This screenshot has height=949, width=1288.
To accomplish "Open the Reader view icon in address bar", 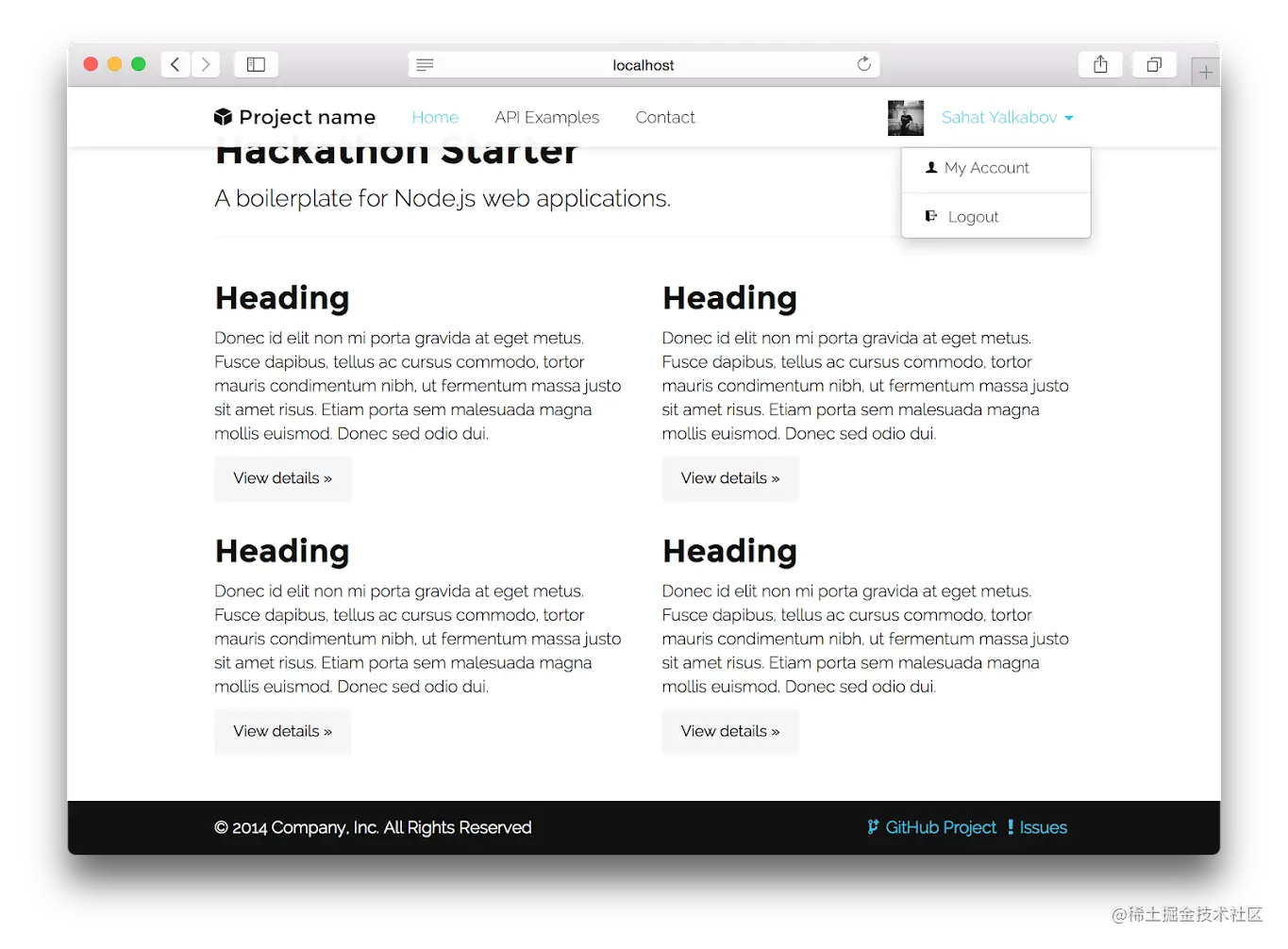I will (x=425, y=65).
